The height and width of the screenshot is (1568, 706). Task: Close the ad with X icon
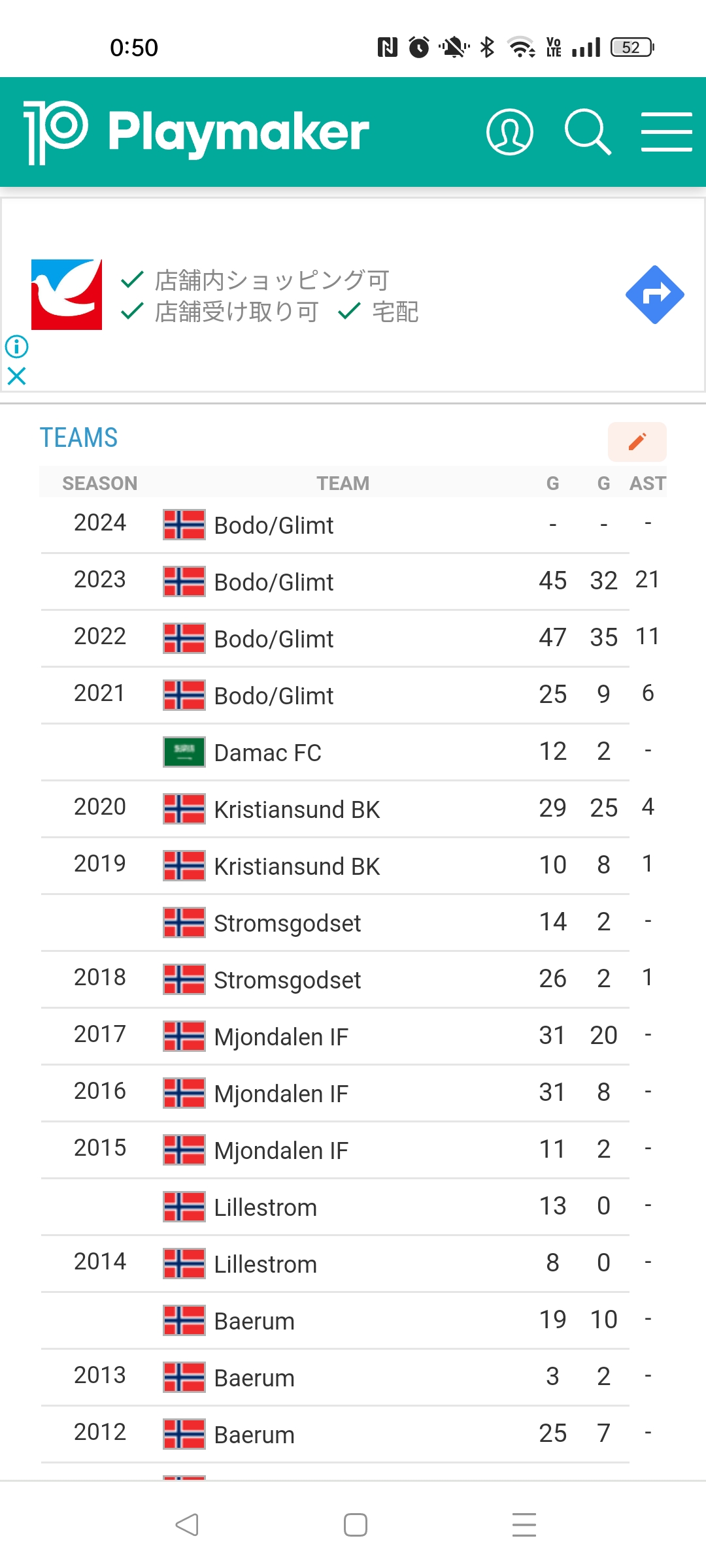click(17, 376)
